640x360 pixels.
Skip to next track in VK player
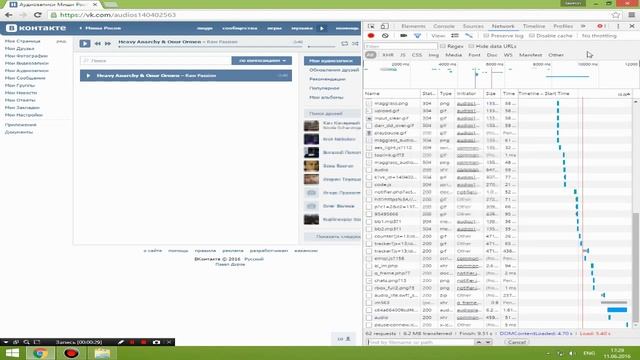coord(108,43)
